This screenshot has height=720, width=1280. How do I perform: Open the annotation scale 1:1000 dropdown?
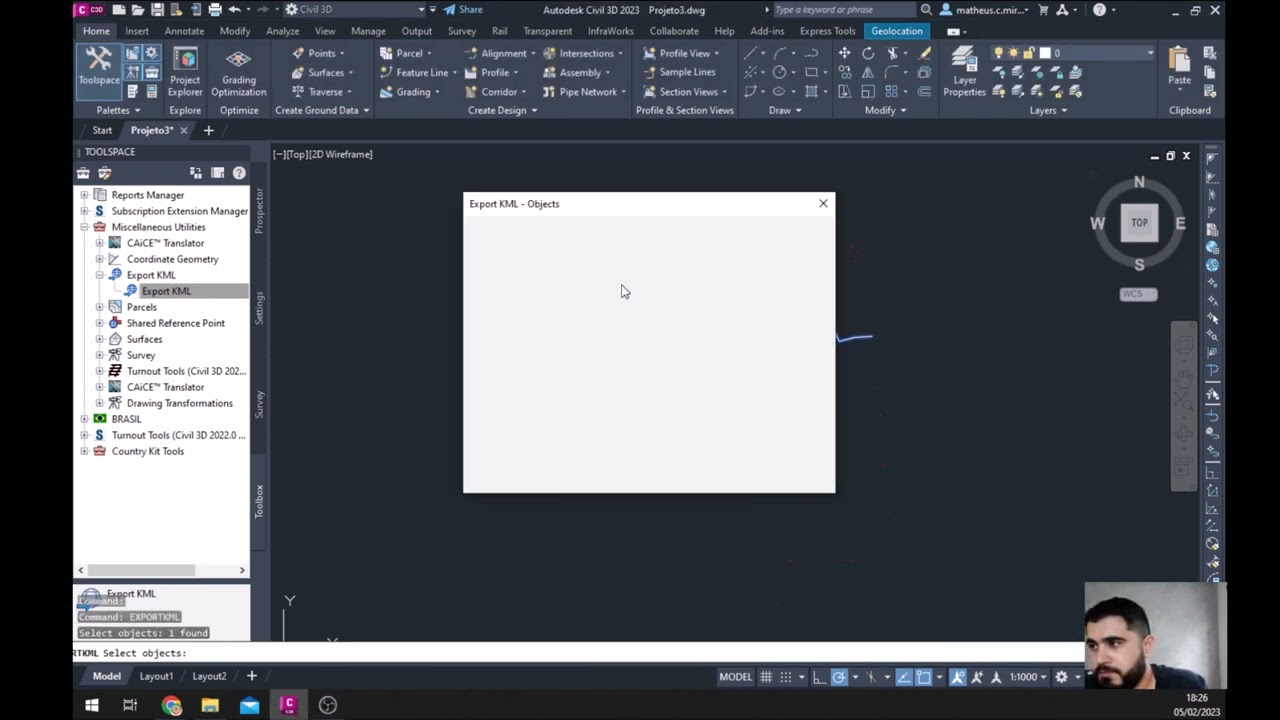coord(1029,677)
